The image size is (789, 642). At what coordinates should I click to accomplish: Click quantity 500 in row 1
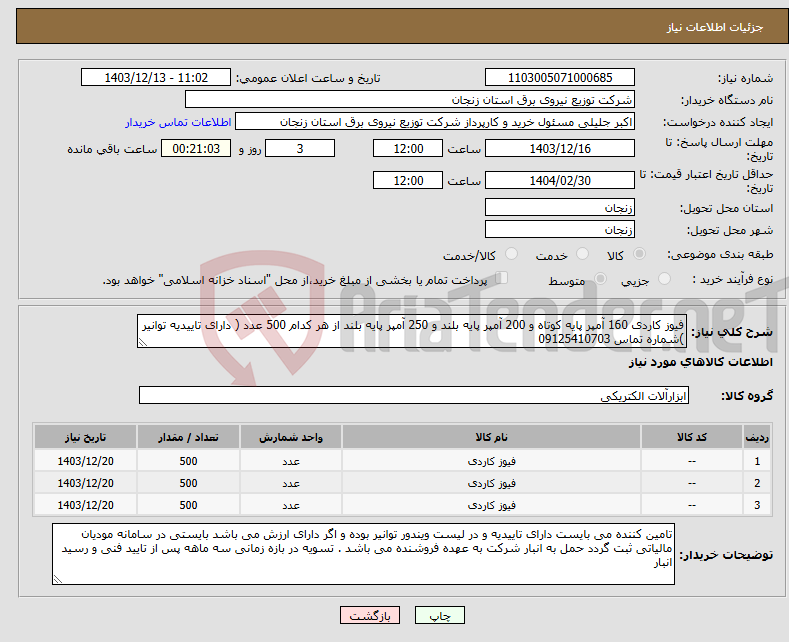[x=188, y=461]
